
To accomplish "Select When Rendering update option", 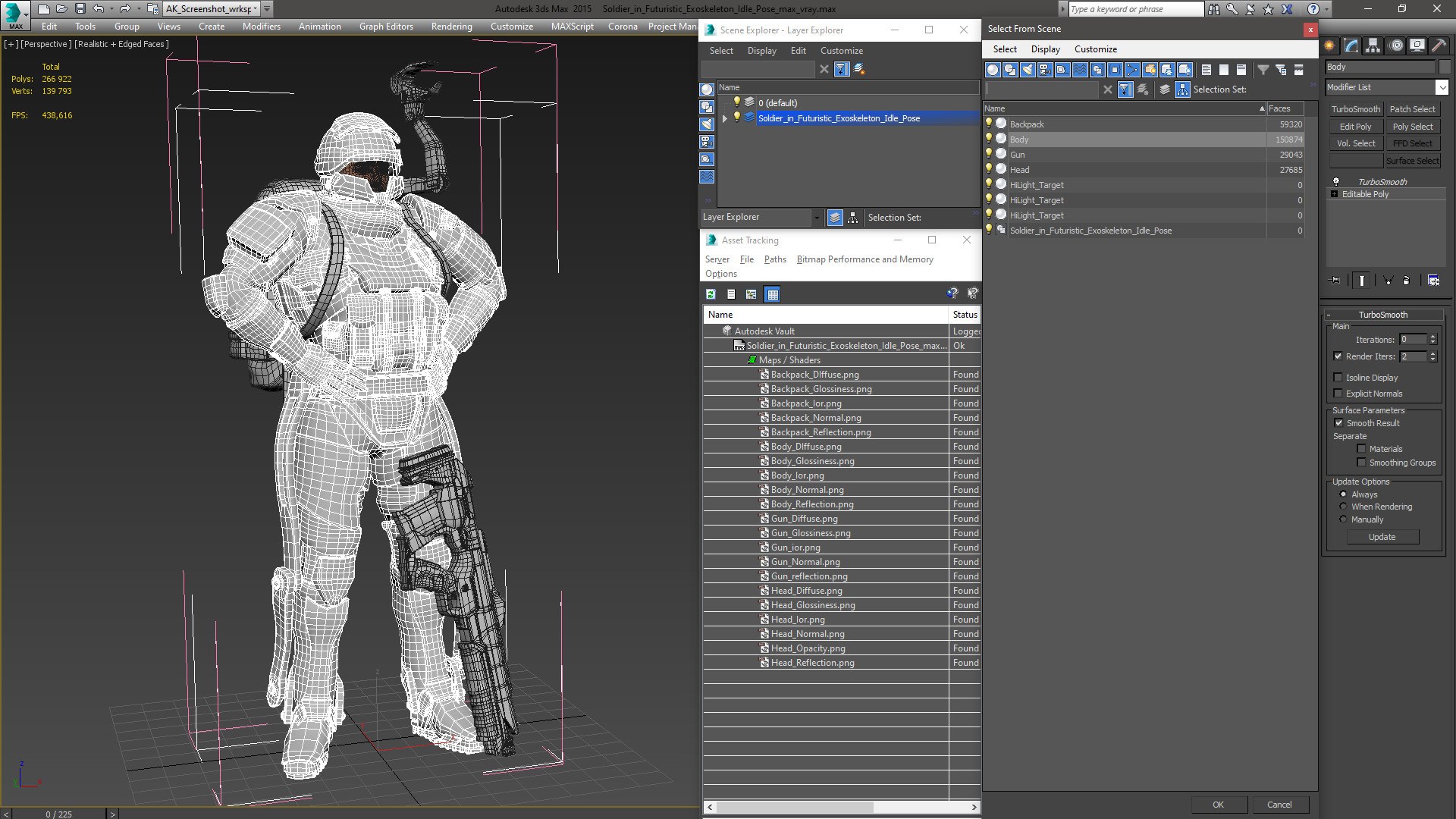I will (x=1343, y=507).
